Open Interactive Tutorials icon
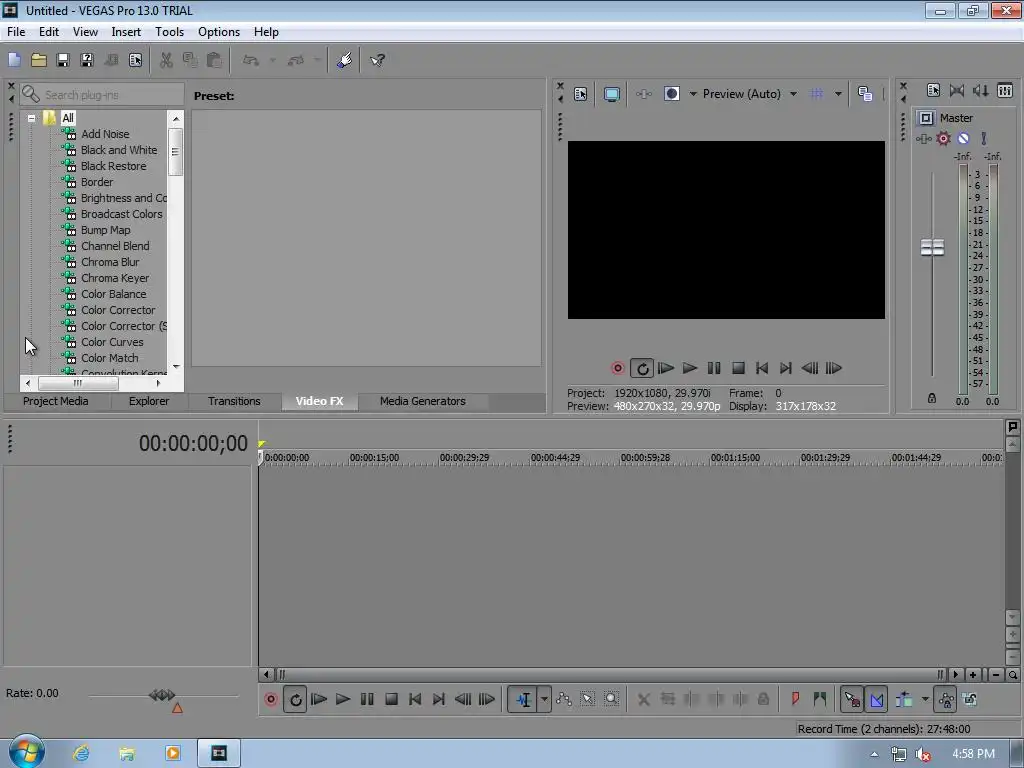The height and width of the screenshot is (768, 1024). point(344,60)
